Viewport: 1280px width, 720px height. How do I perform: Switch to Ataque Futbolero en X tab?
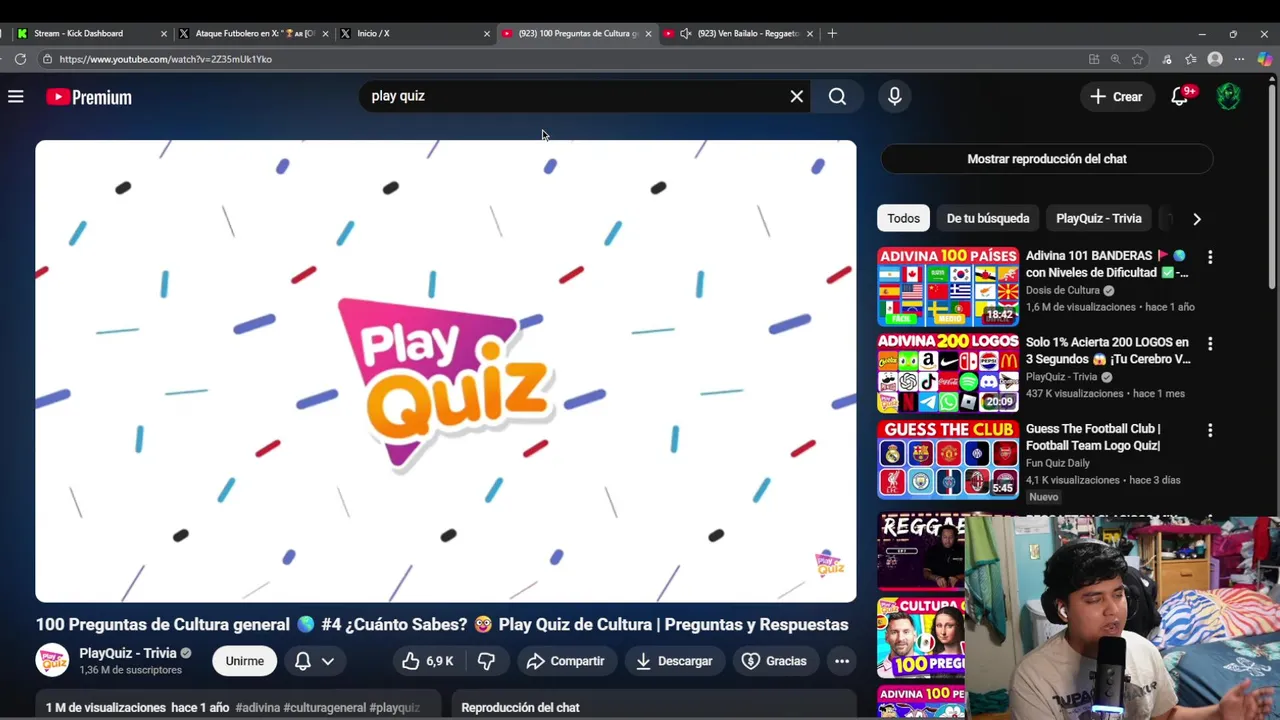point(254,33)
